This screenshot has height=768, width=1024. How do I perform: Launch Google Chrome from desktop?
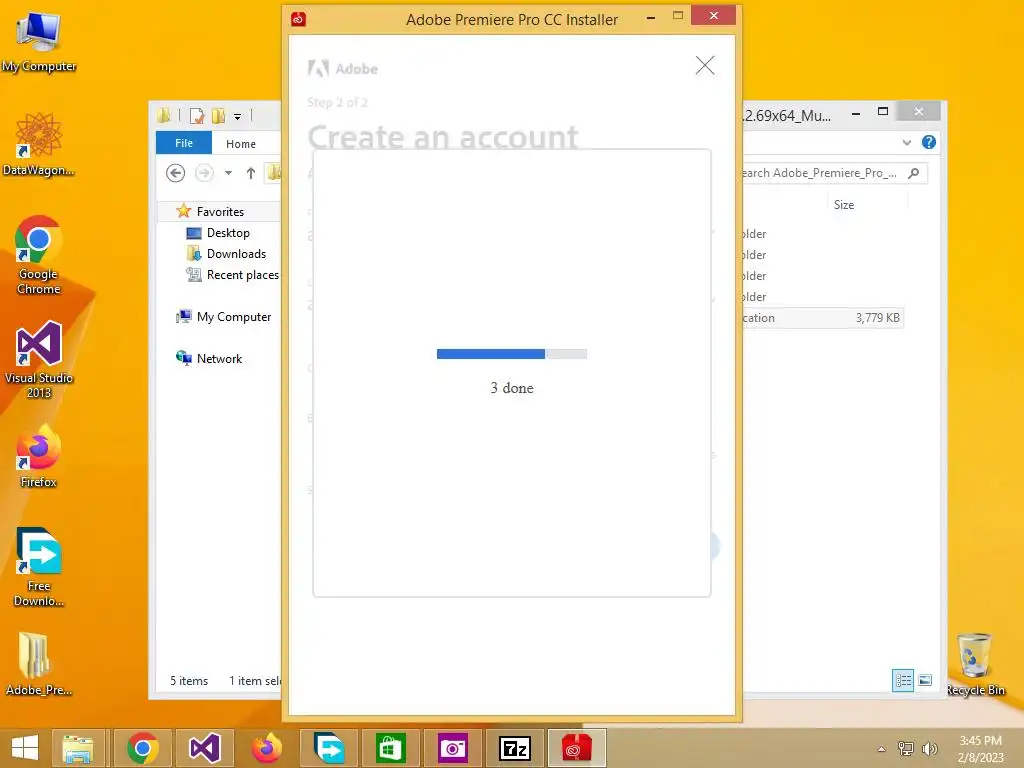tap(39, 255)
